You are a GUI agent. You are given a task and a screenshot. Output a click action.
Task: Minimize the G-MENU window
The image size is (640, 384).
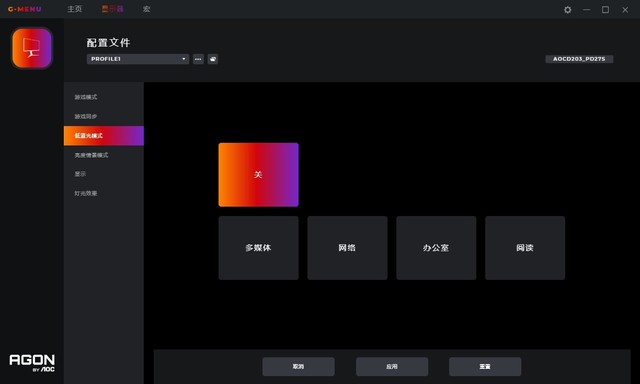click(586, 9)
